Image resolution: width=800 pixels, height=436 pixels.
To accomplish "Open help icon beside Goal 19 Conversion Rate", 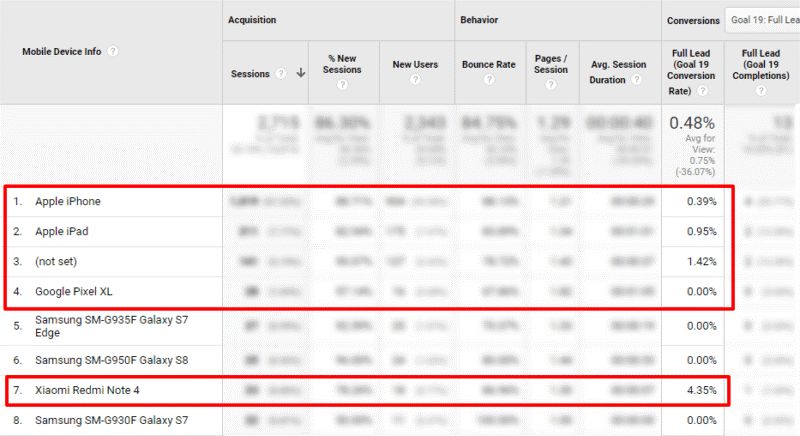I will 703,91.
